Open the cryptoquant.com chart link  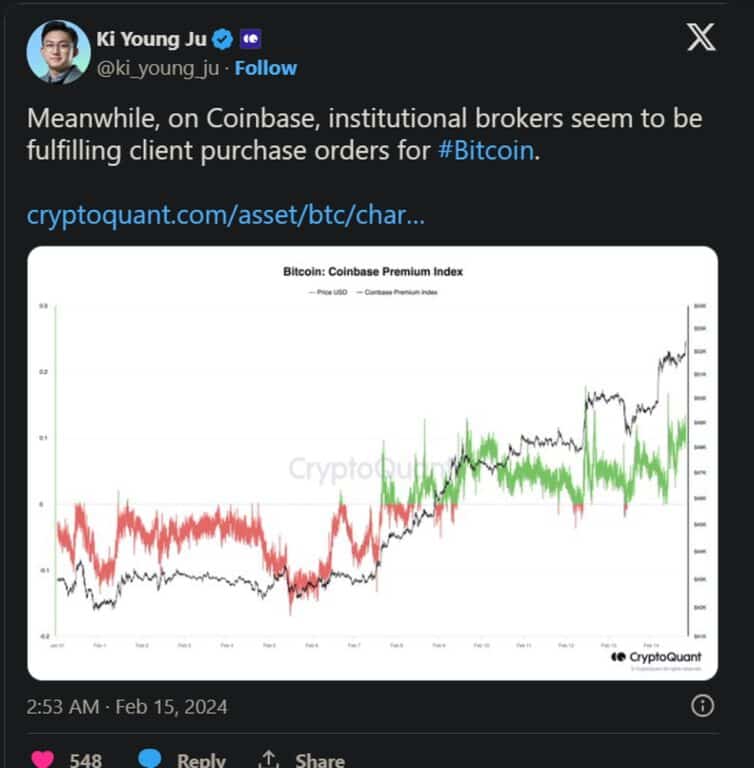[x=225, y=215]
